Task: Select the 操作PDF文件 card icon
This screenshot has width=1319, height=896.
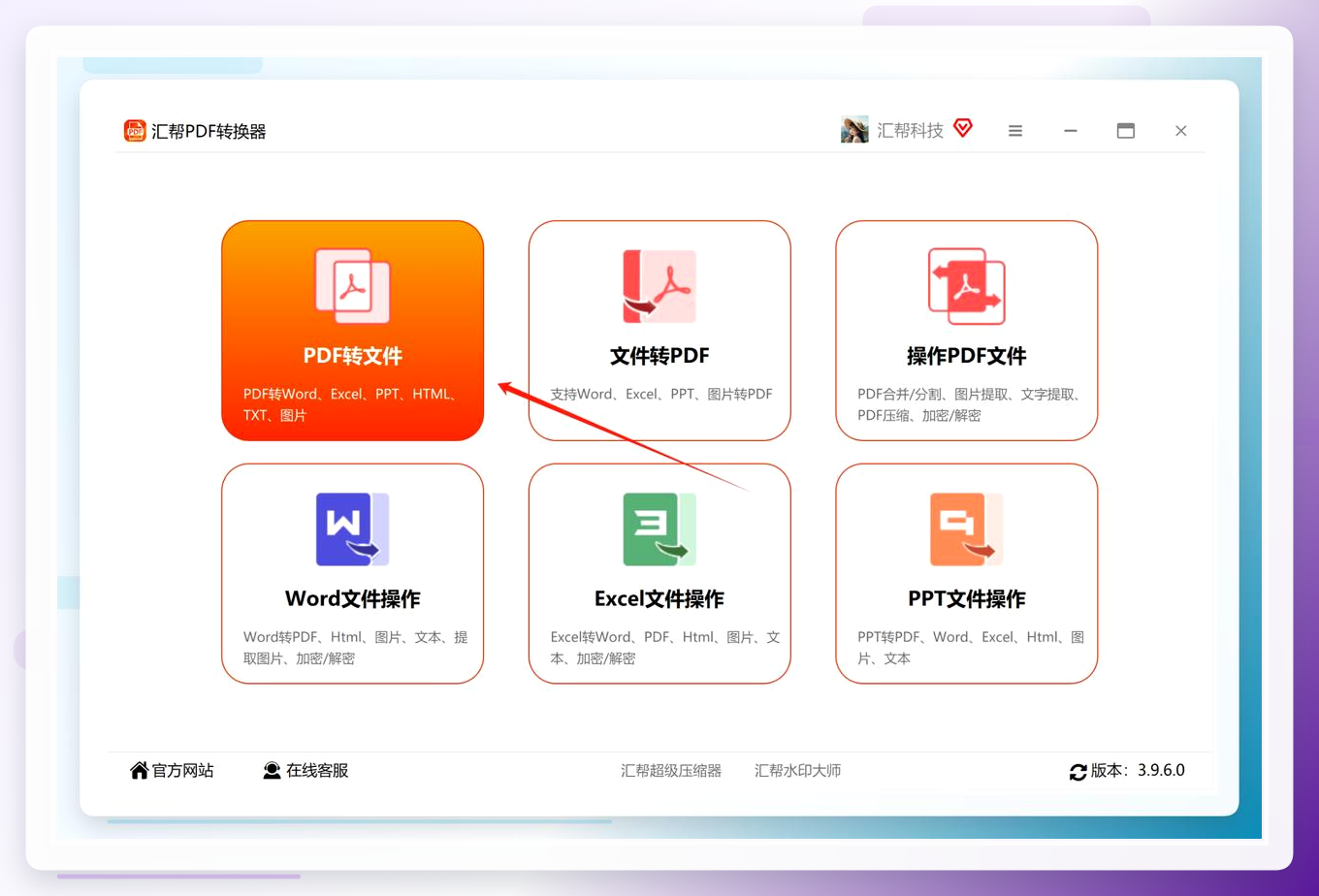Action: point(966,286)
